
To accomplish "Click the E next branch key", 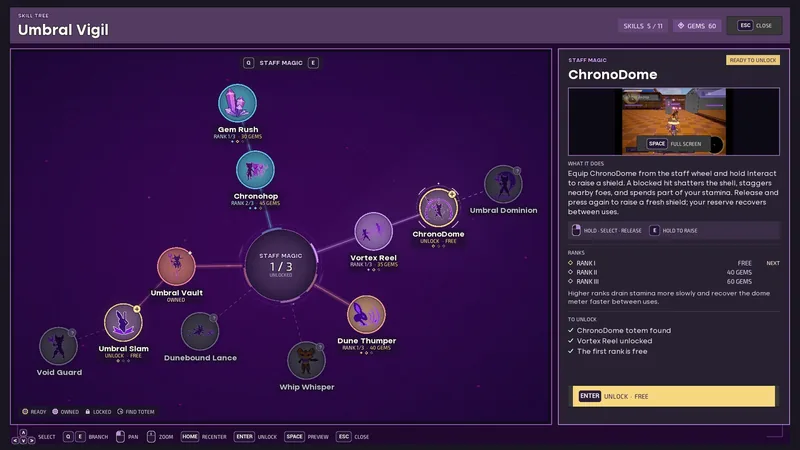I will (x=313, y=63).
